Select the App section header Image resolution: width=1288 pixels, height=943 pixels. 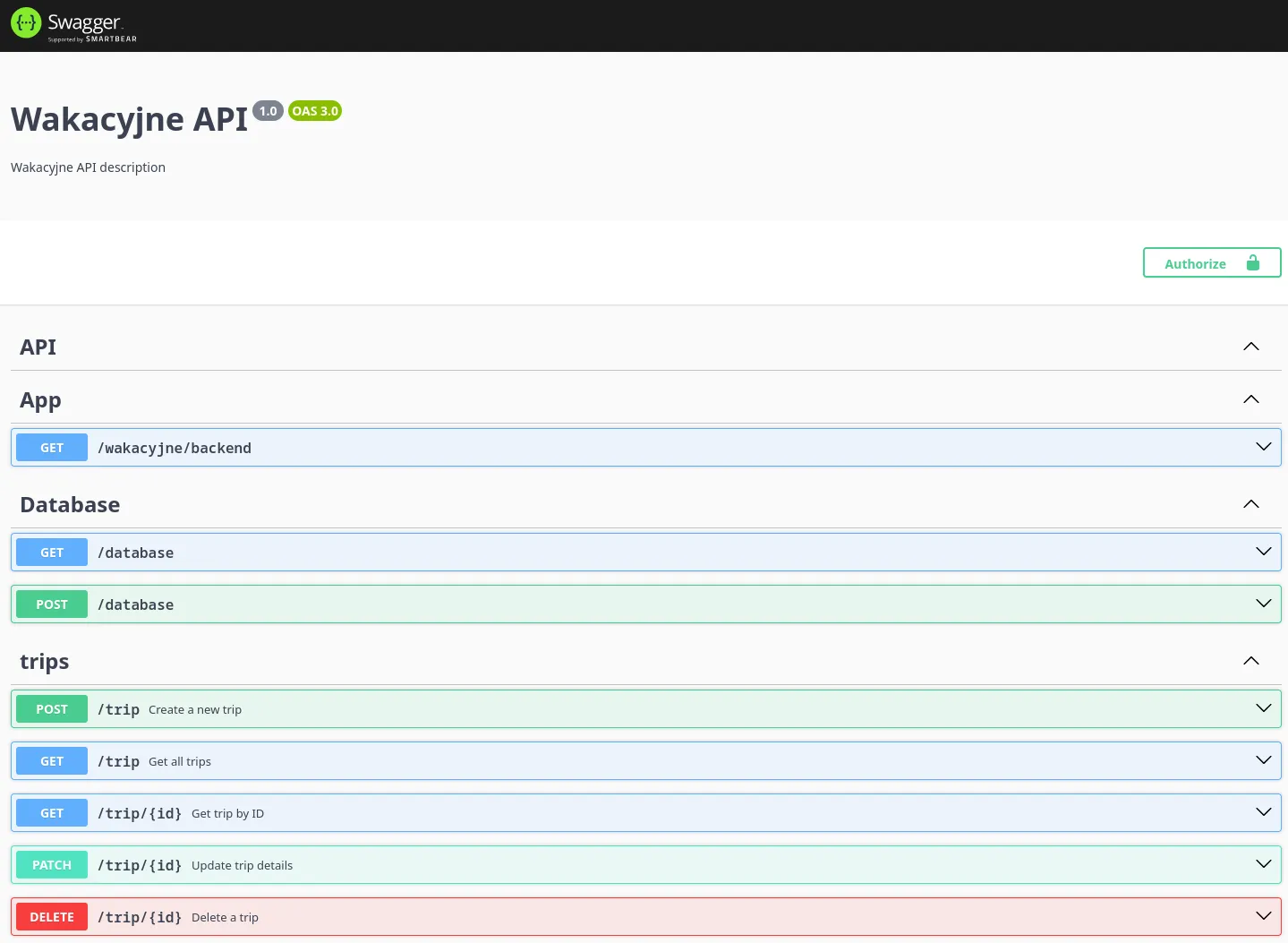40,399
